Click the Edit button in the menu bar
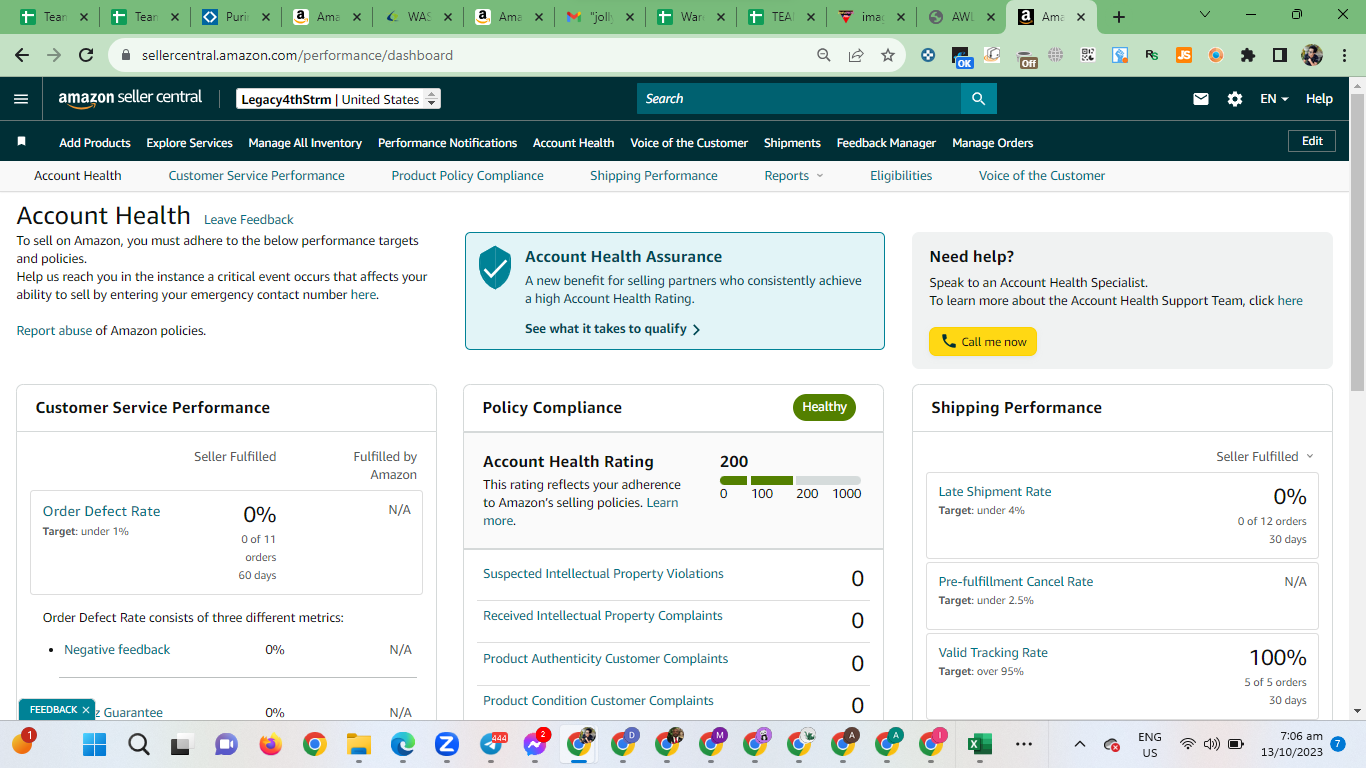Screen dimensions: 1366x768 [x=1312, y=141]
